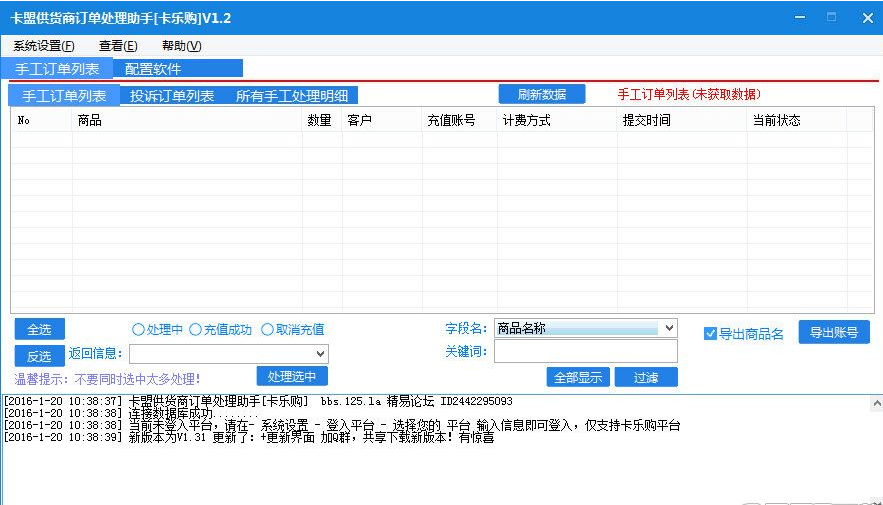This screenshot has height=505, width=883.
Task: Expand the 返回信息 dropdown
Action: point(320,353)
